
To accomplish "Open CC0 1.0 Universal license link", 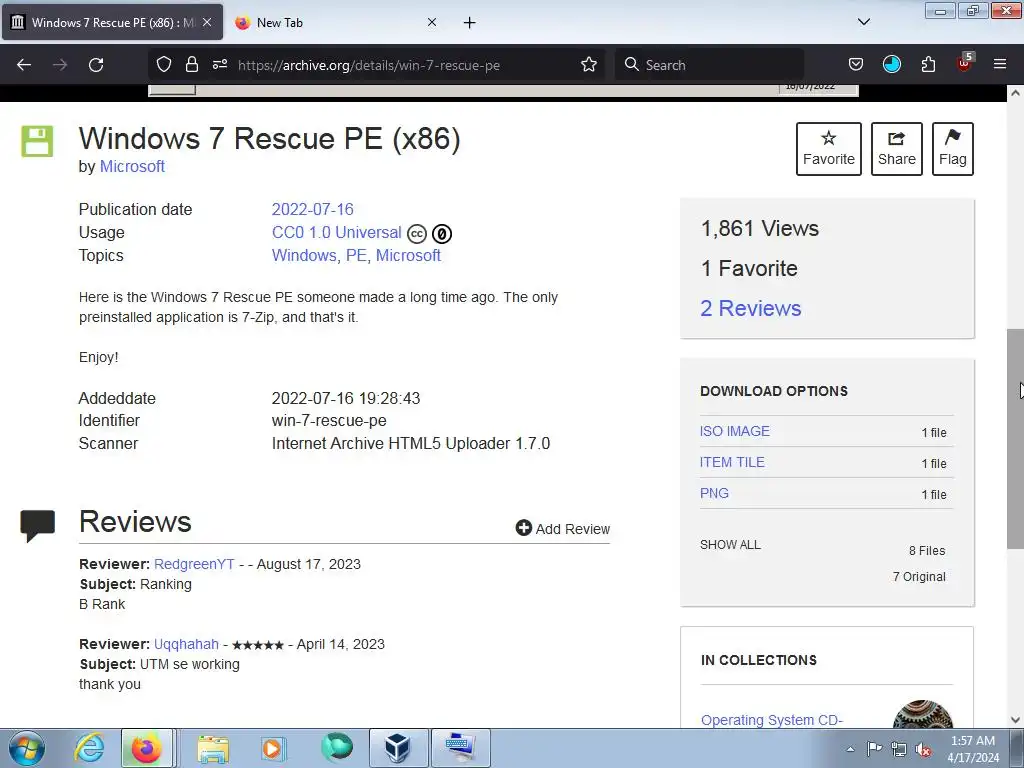I will pos(336,232).
